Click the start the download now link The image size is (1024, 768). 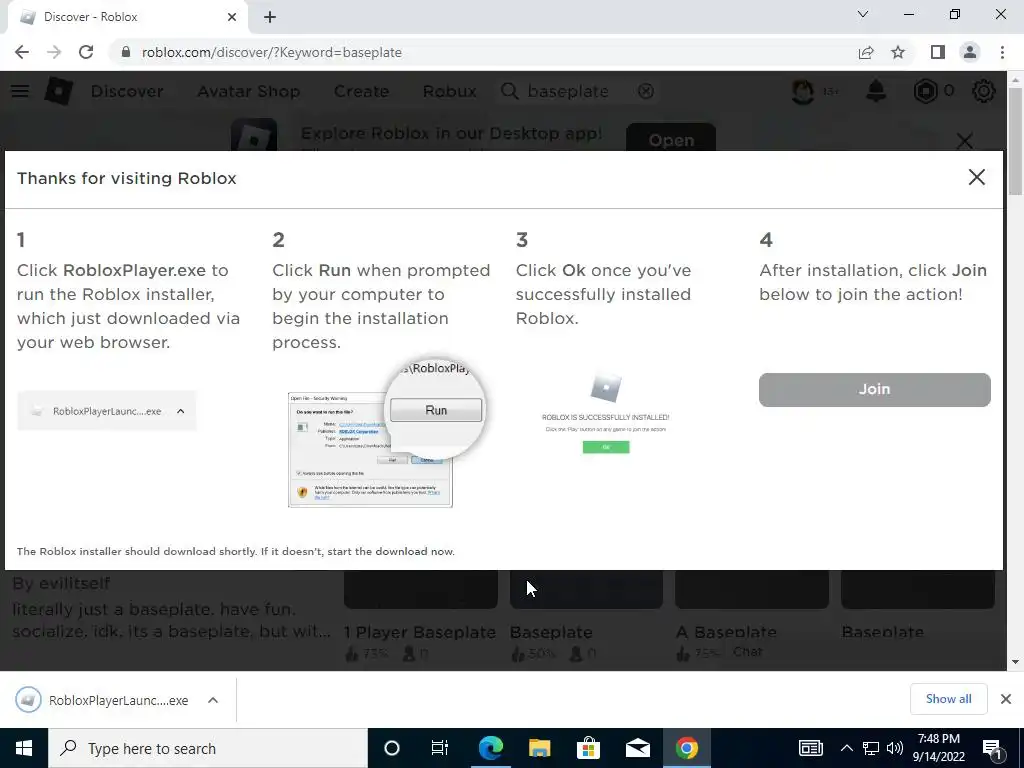click(x=391, y=551)
